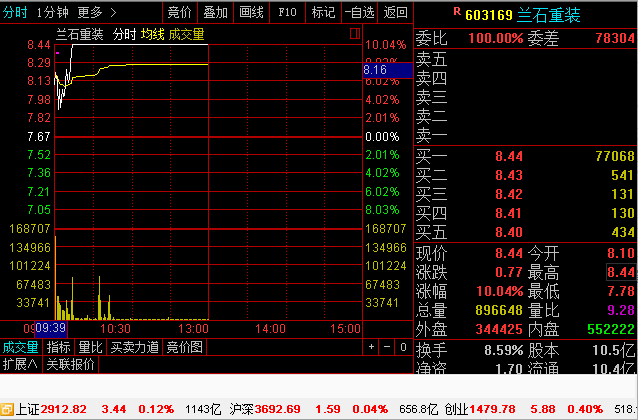Click the 内盘 value 552222
Screen dimensions: 638x420
pyautogui.click(x=611, y=329)
